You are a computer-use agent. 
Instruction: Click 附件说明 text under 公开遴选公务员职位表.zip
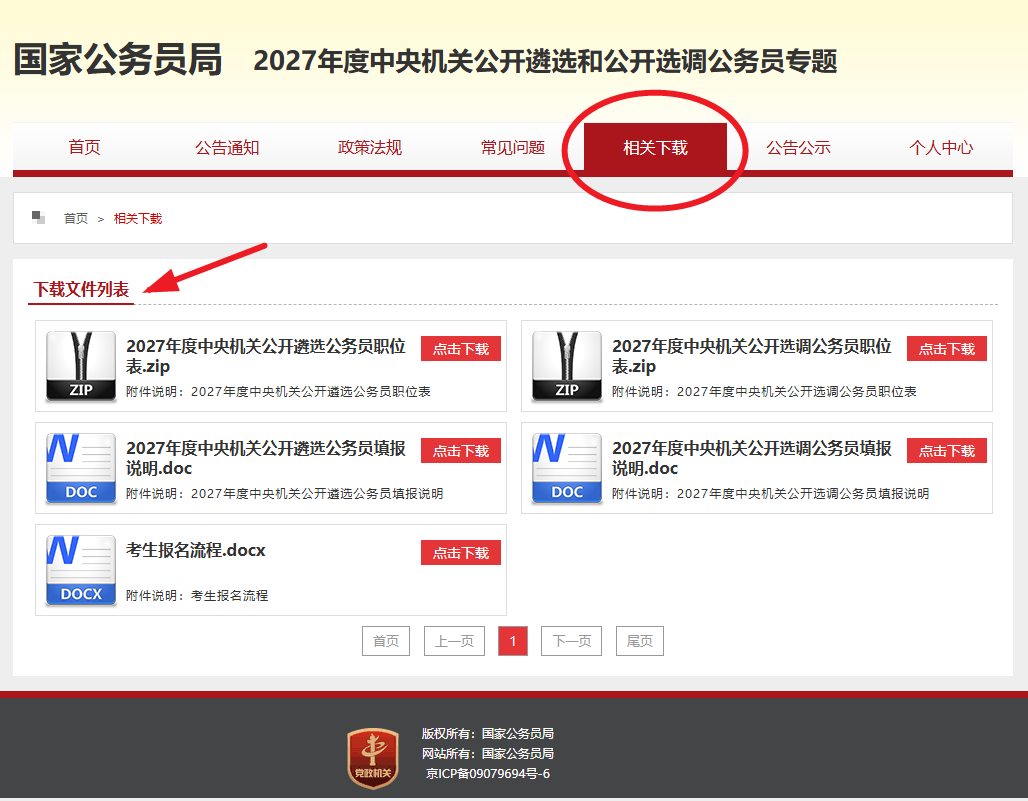click(278, 391)
